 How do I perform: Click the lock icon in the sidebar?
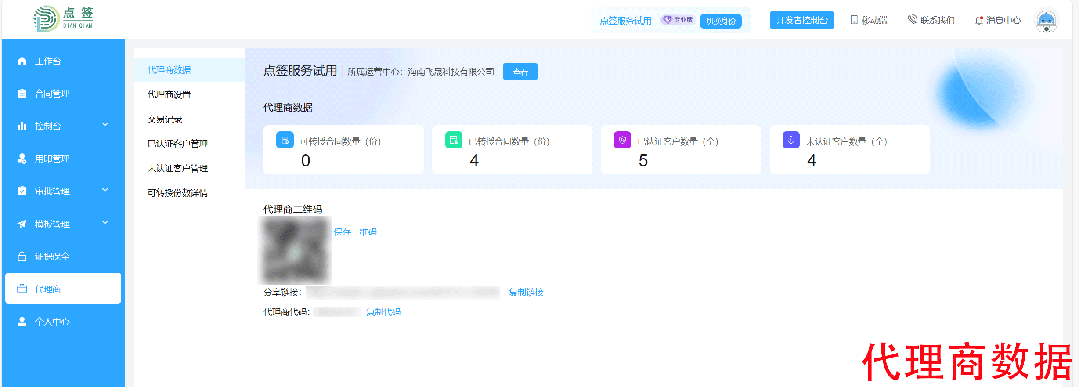pyautogui.click(x=22, y=256)
